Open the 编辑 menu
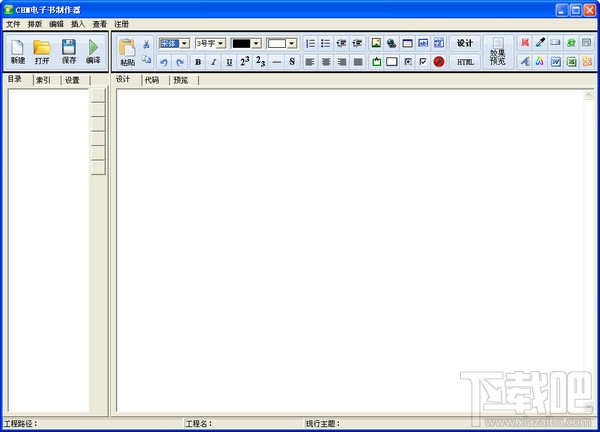The image size is (600, 432). [x=56, y=24]
